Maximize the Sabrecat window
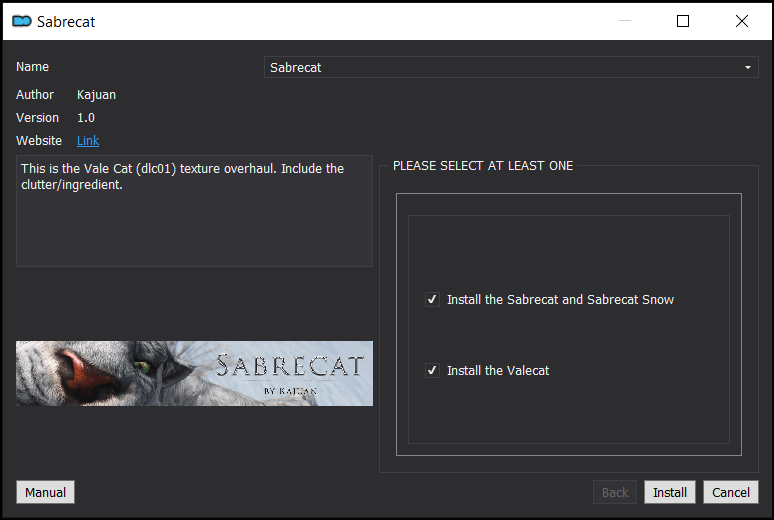 coord(683,21)
